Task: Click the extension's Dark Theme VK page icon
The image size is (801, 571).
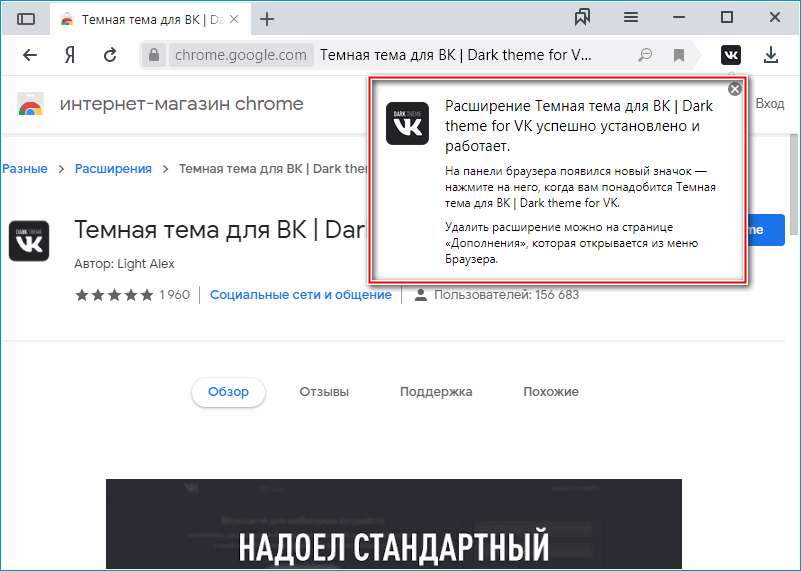Action: point(29,241)
